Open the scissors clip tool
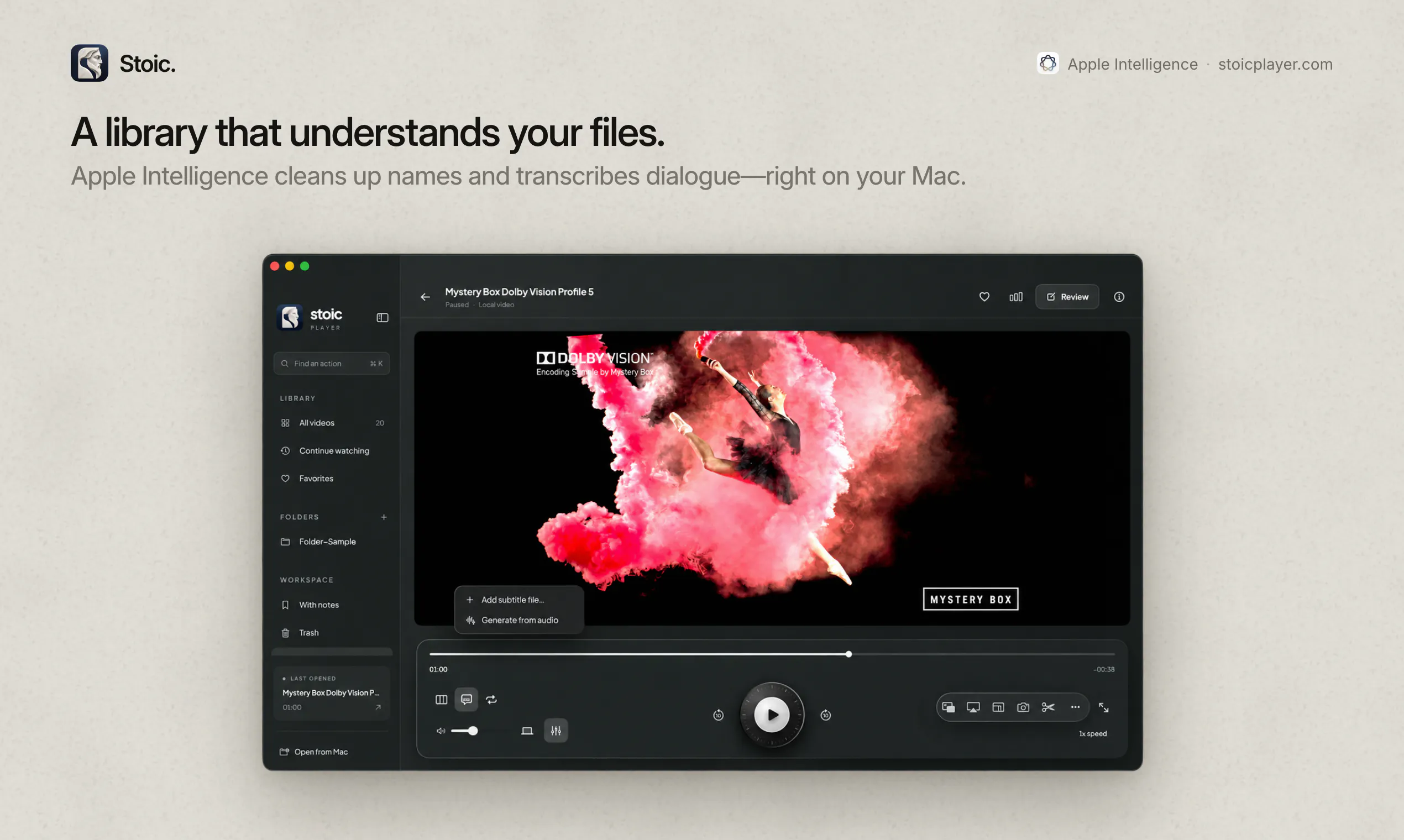Viewport: 1404px width, 840px height. 1048,707
